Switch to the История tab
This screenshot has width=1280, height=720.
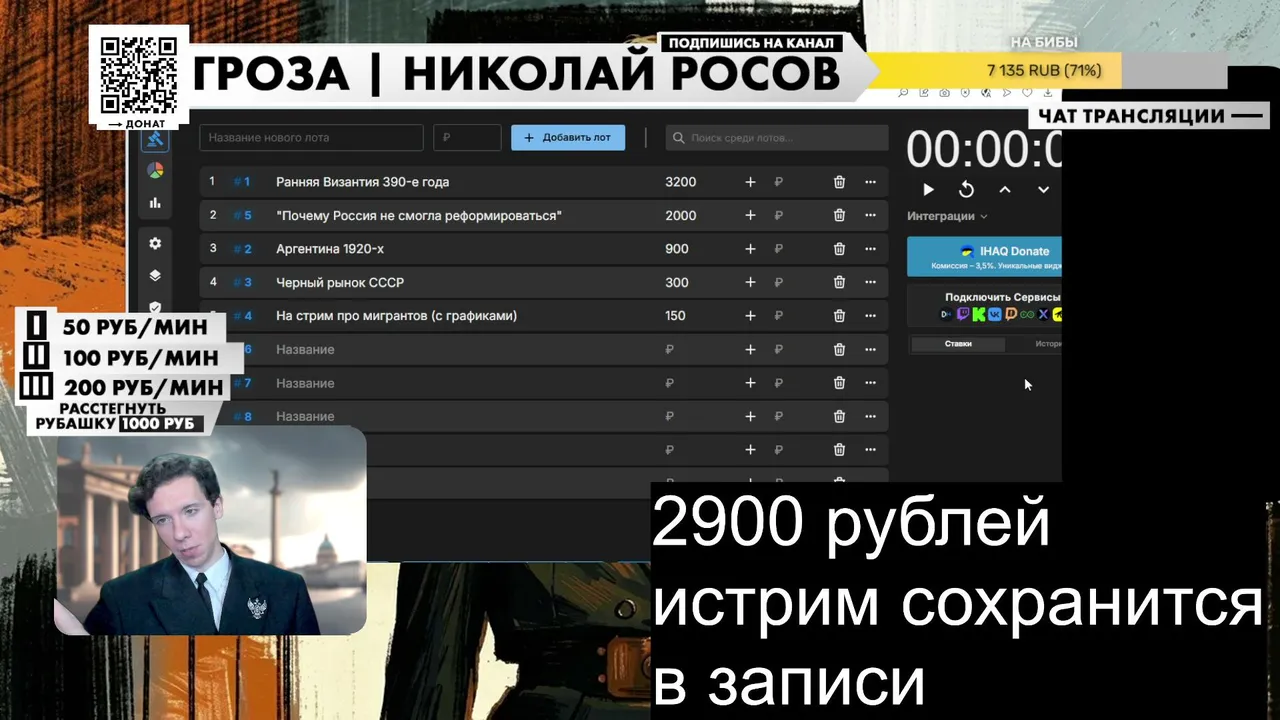[1048, 343]
